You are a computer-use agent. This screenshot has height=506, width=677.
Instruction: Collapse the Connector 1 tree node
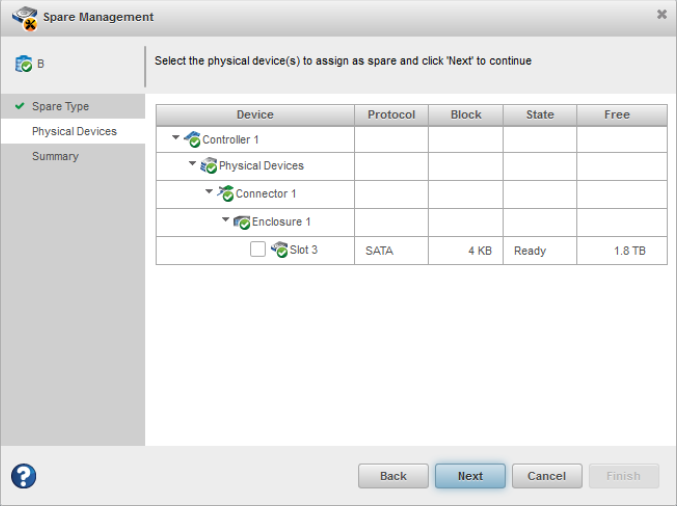click(x=209, y=192)
